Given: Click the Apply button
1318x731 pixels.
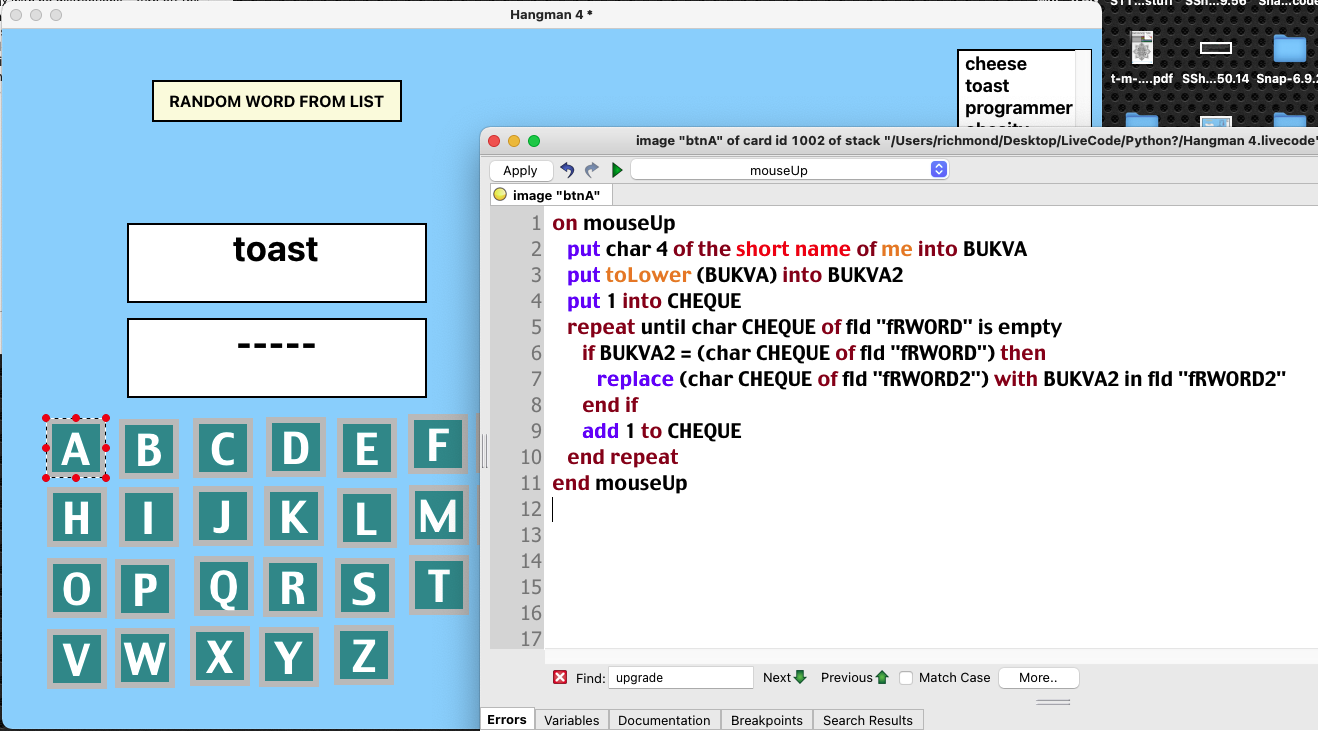Looking at the screenshot, I should (520, 171).
